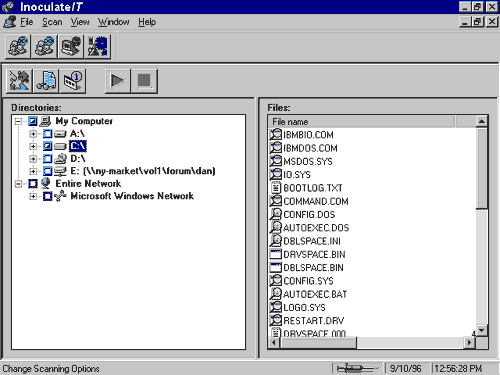Click syringe icon in status bar
The width and height of the screenshot is (500, 375).
[x=358, y=368]
